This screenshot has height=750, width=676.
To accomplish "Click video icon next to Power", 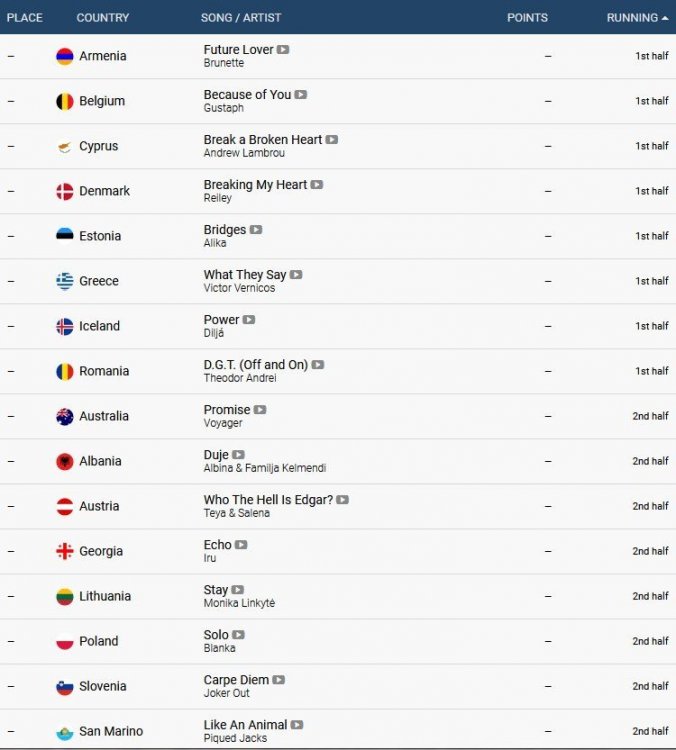I will pyautogui.click(x=249, y=319).
